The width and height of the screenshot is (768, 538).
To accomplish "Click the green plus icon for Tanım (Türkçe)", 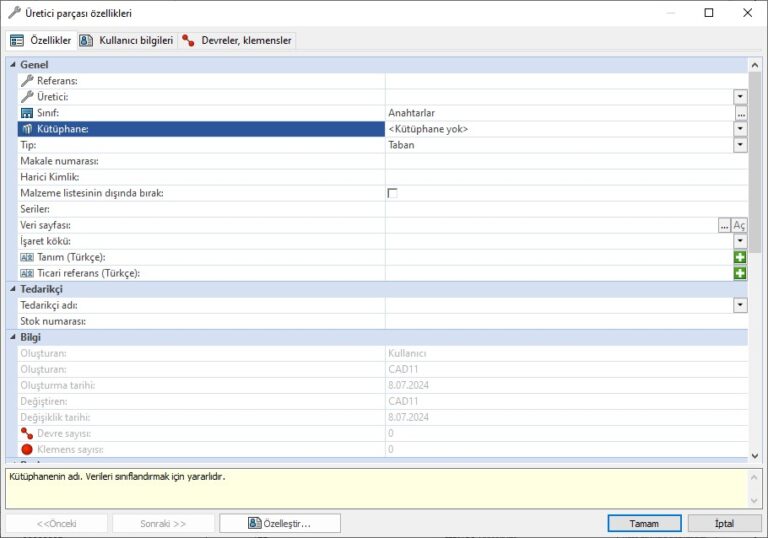I will 740,257.
